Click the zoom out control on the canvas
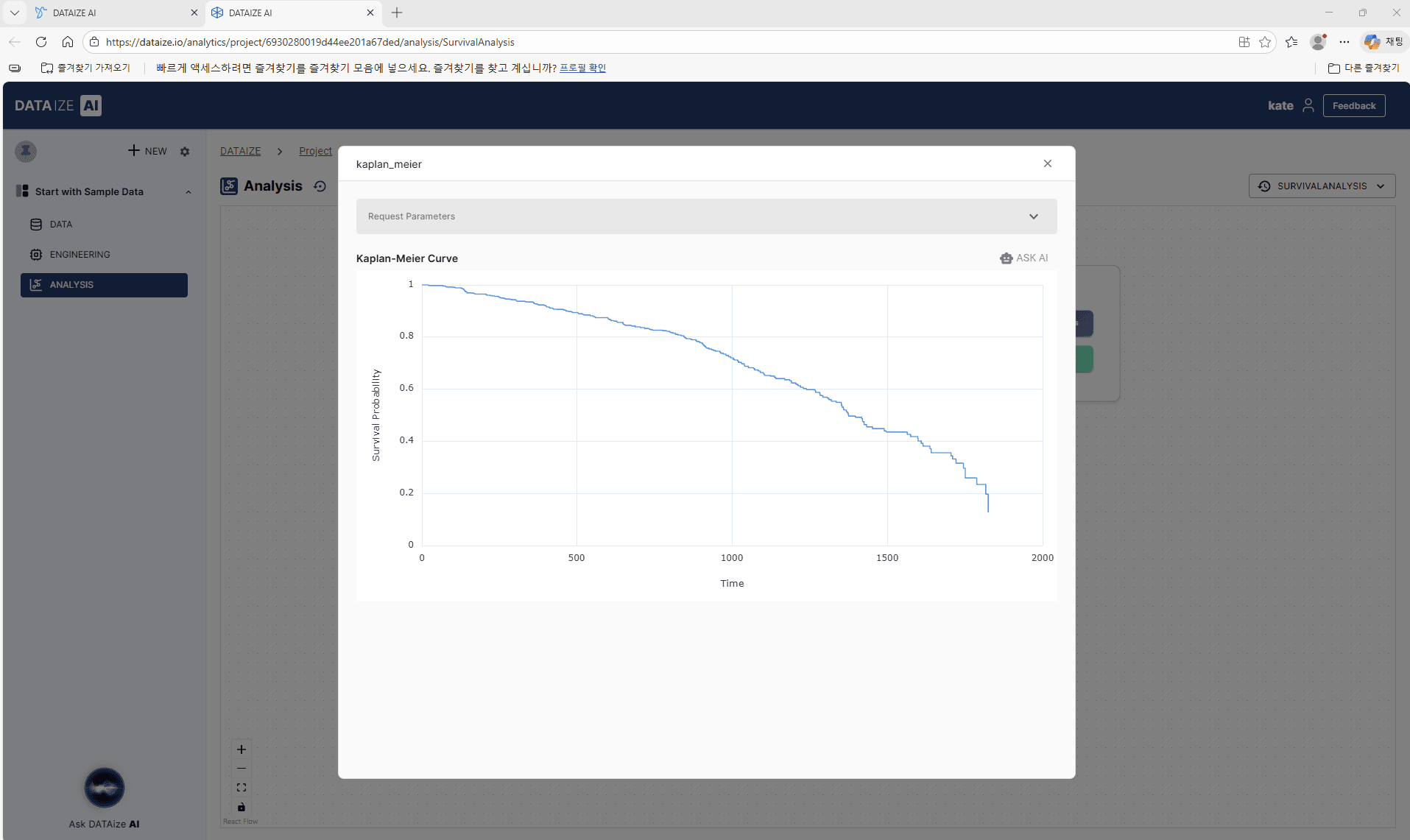The height and width of the screenshot is (840, 1410). click(x=241, y=768)
